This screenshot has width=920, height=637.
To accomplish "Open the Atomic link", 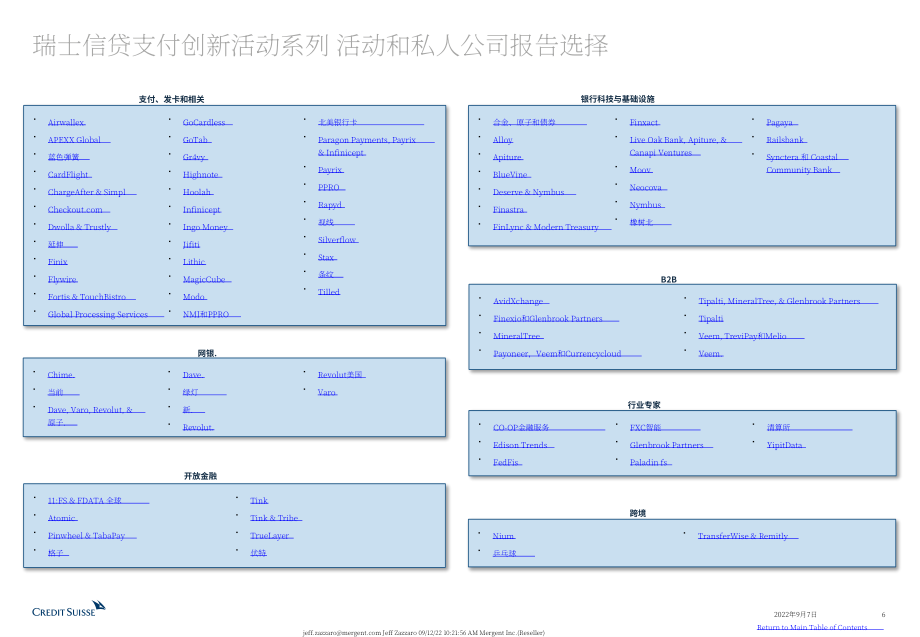I will [x=62, y=518].
